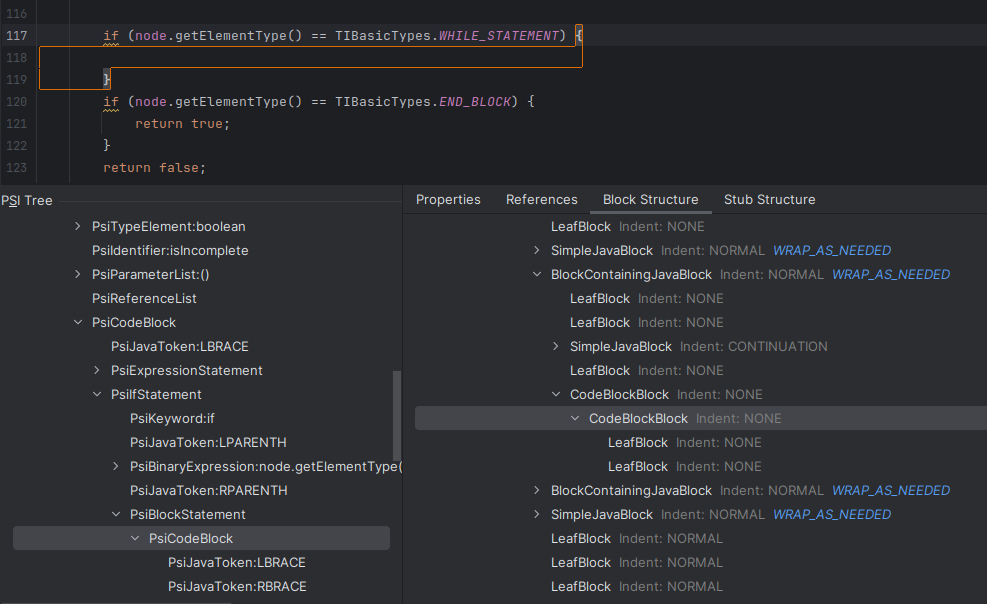Click the PsiExpressionStatement row text
Image resolution: width=987 pixels, height=604 pixels.
point(186,371)
